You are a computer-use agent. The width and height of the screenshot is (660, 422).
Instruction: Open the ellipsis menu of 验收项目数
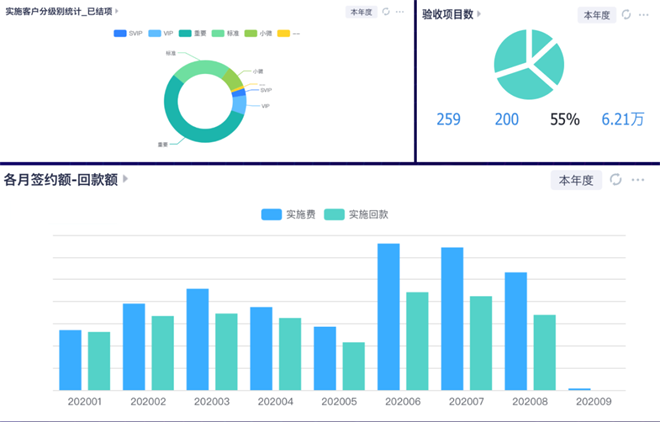pos(645,15)
